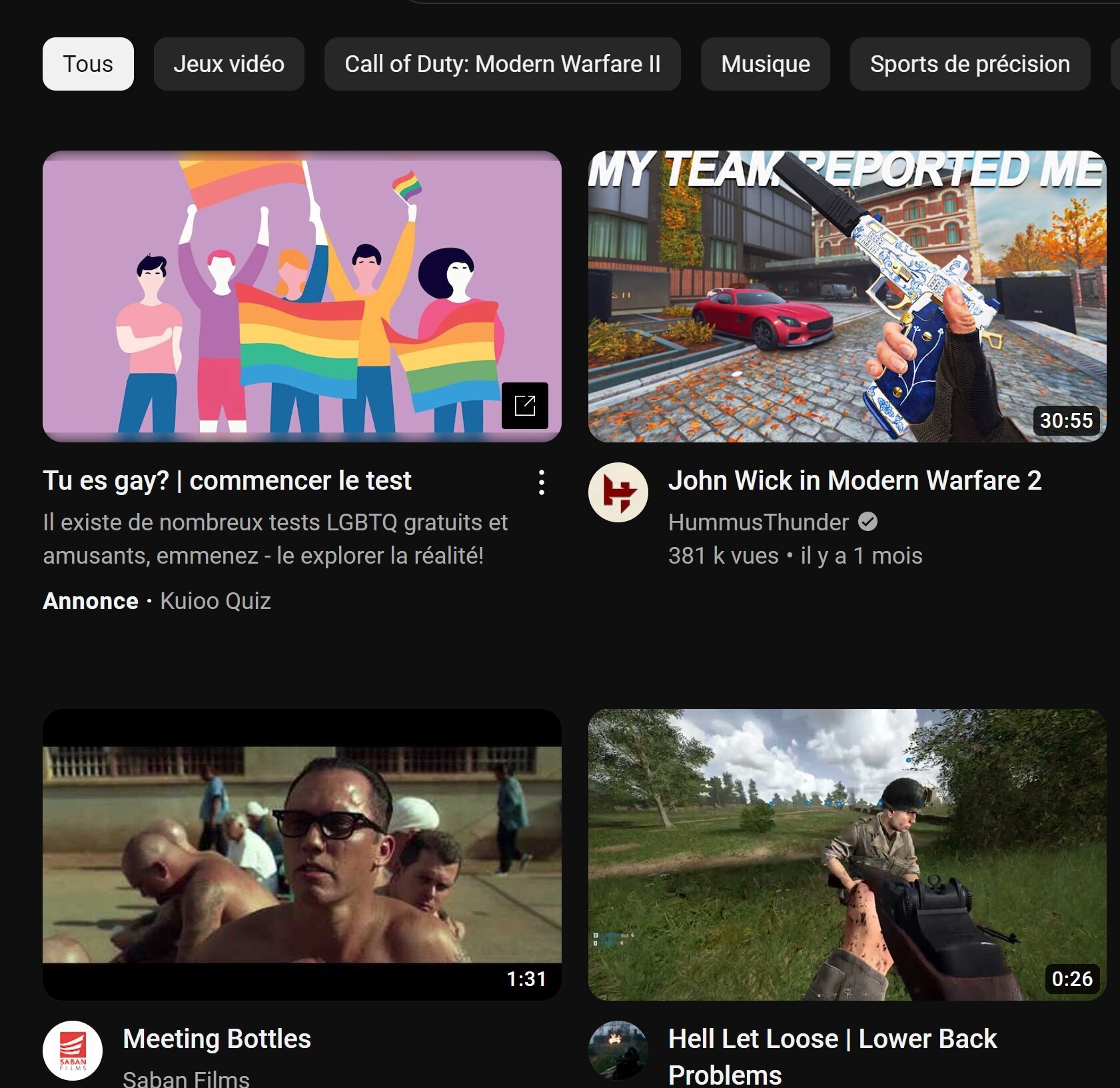Open Hell Let Loose | Lower Back Problems title
Screen dimensions: 1120x1088
point(833,1056)
